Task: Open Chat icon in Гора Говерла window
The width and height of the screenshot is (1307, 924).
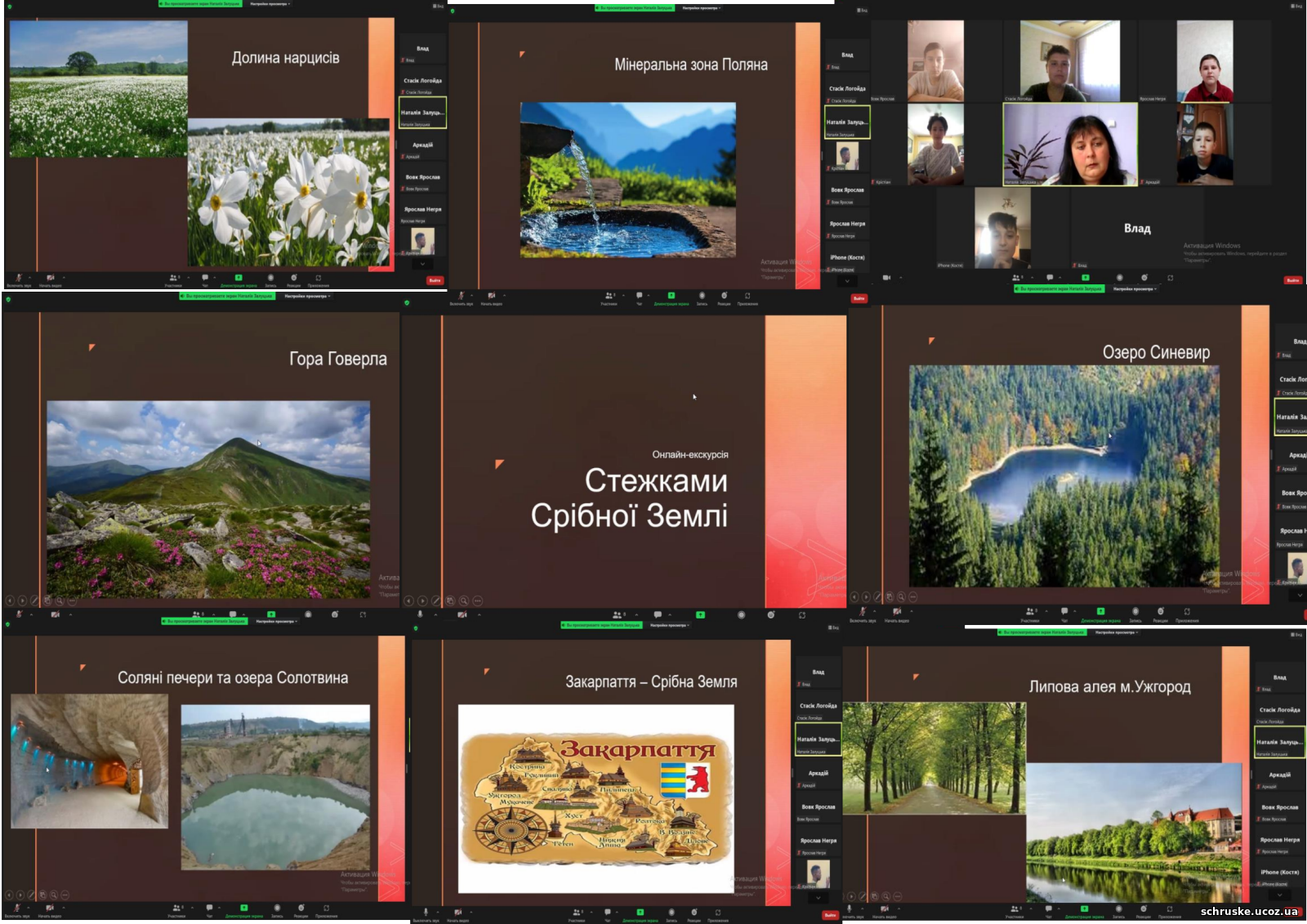Action: [x=233, y=614]
